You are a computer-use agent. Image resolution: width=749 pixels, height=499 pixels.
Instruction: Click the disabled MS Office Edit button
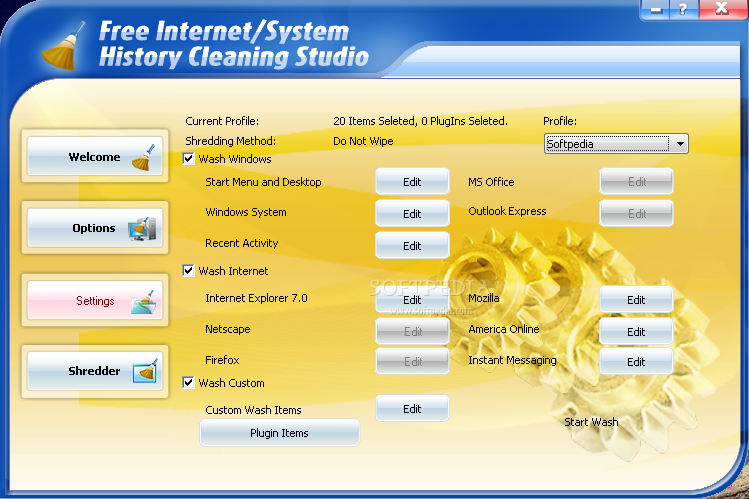[636, 181]
